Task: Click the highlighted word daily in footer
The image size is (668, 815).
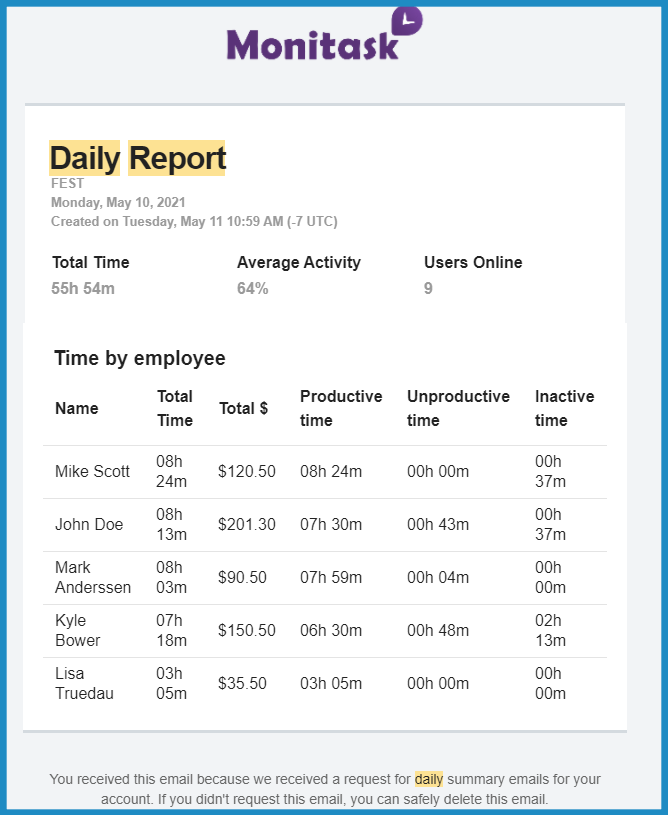Action: point(429,779)
